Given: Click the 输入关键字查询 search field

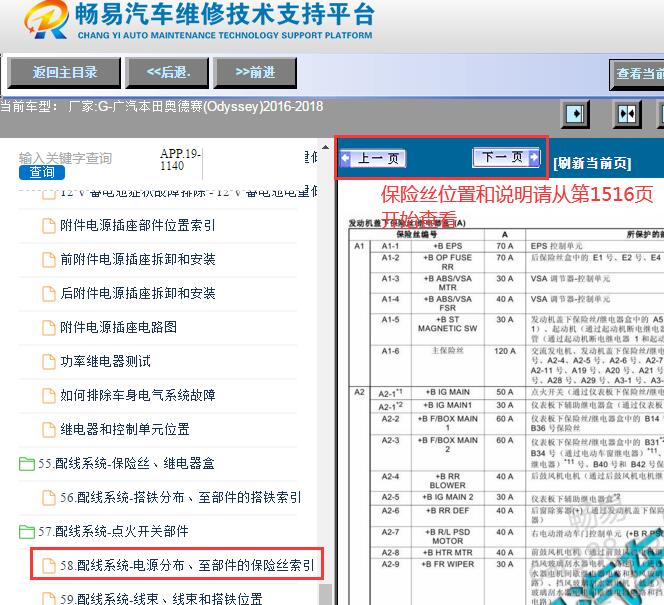Looking at the screenshot, I should coord(65,158).
